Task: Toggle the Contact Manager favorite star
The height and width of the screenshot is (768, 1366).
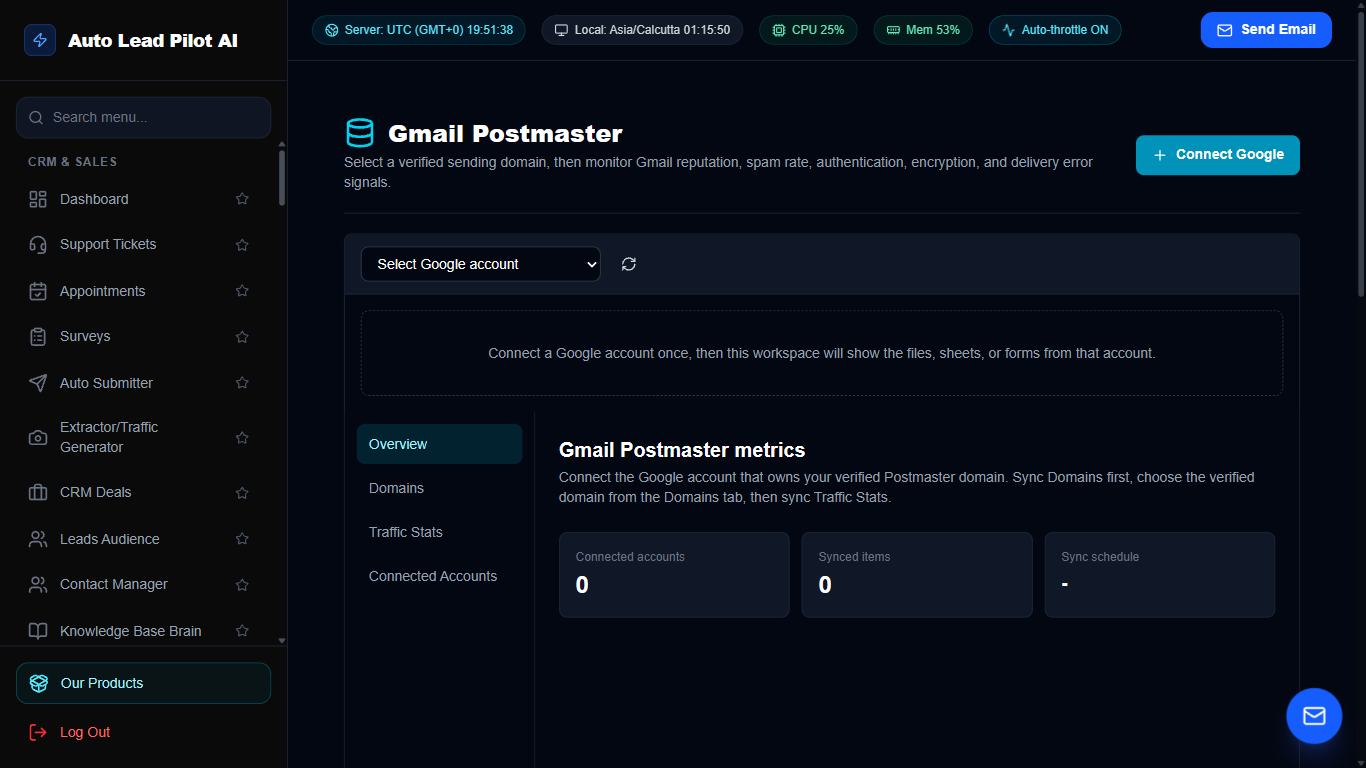Action: [x=242, y=585]
